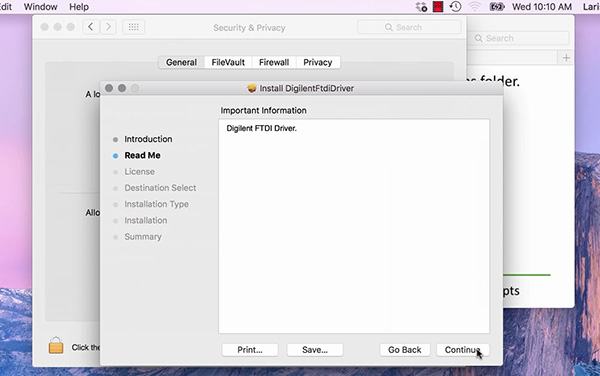Click back arrow in Security & Privacy toolbar
Viewport: 600px width, 376px height.
91,27
